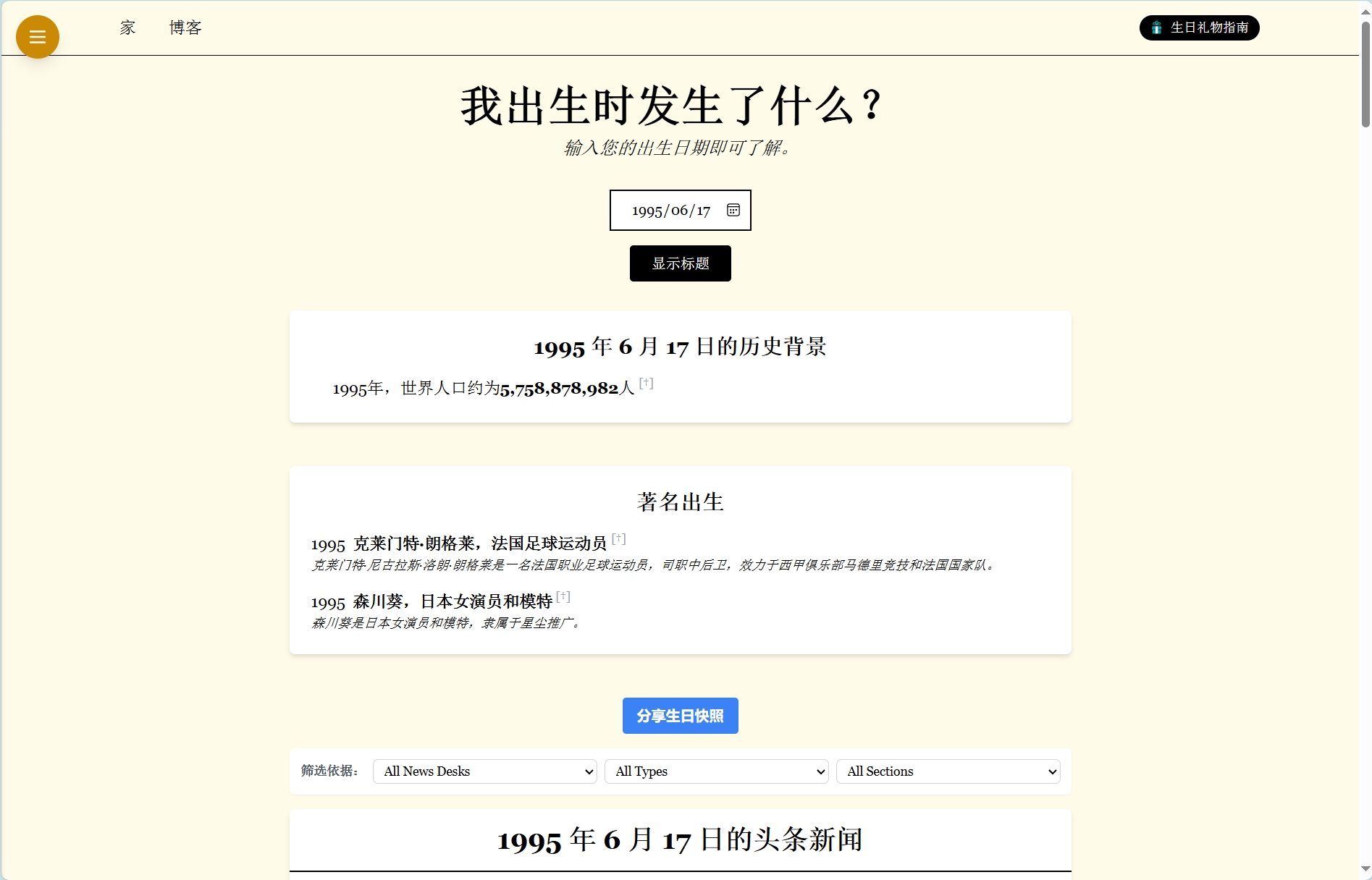Click the scrollbar down arrow
This screenshot has width=1372, height=880.
pyautogui.click(x=1365, y=868)
